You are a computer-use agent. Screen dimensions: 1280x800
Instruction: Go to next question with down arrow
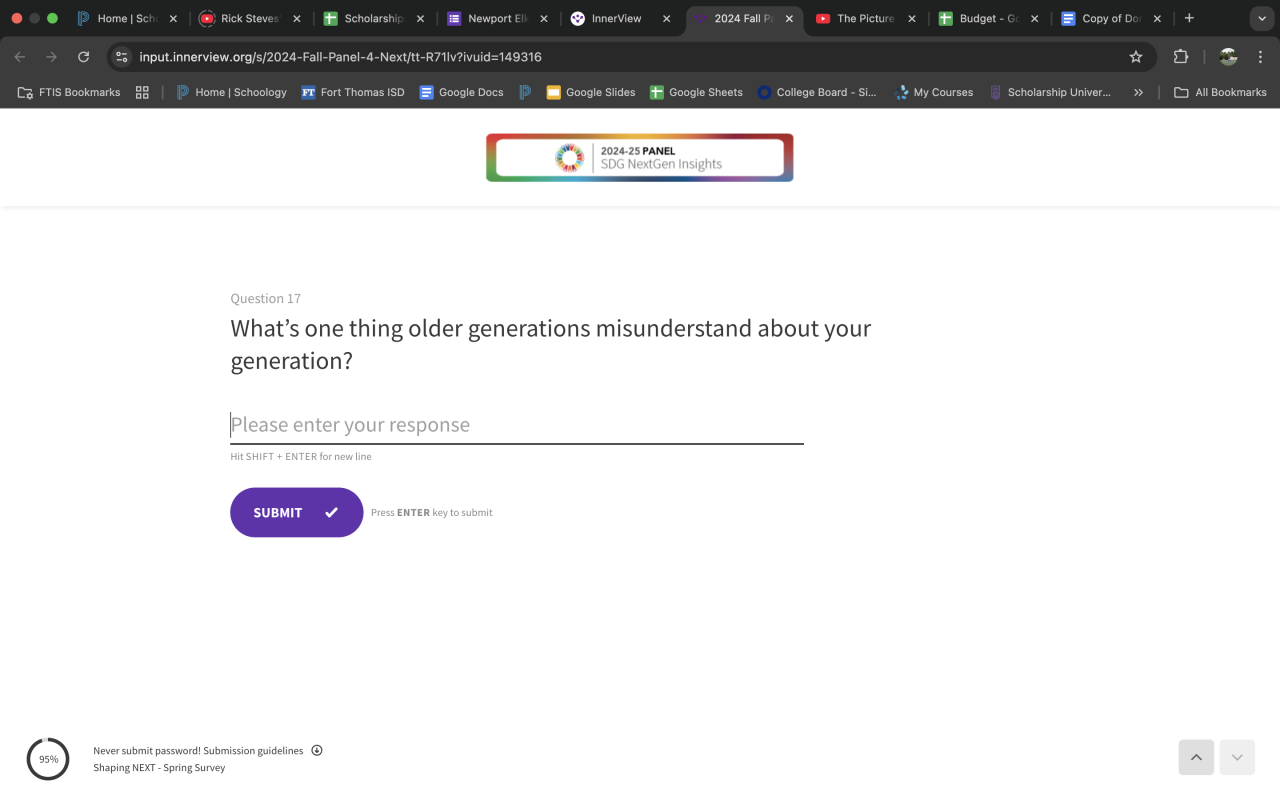1237,757
